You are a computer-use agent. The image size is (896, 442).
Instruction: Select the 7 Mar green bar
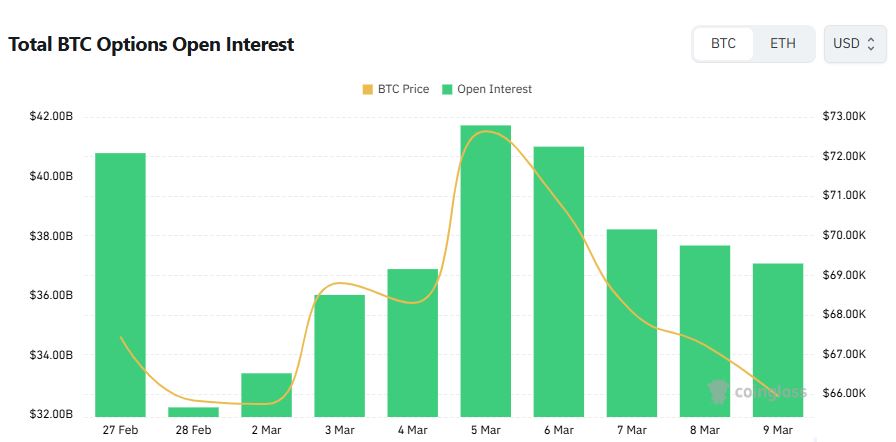coord(631,322)
